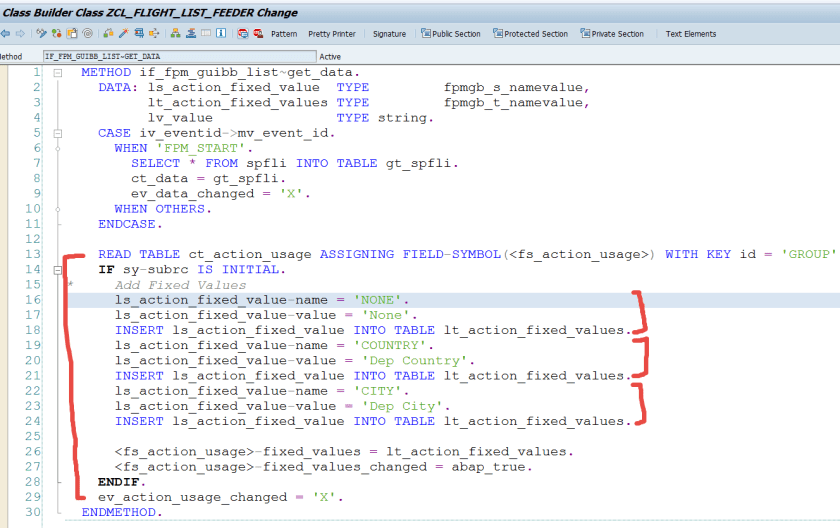Open the method Signature

pos(389,34)
